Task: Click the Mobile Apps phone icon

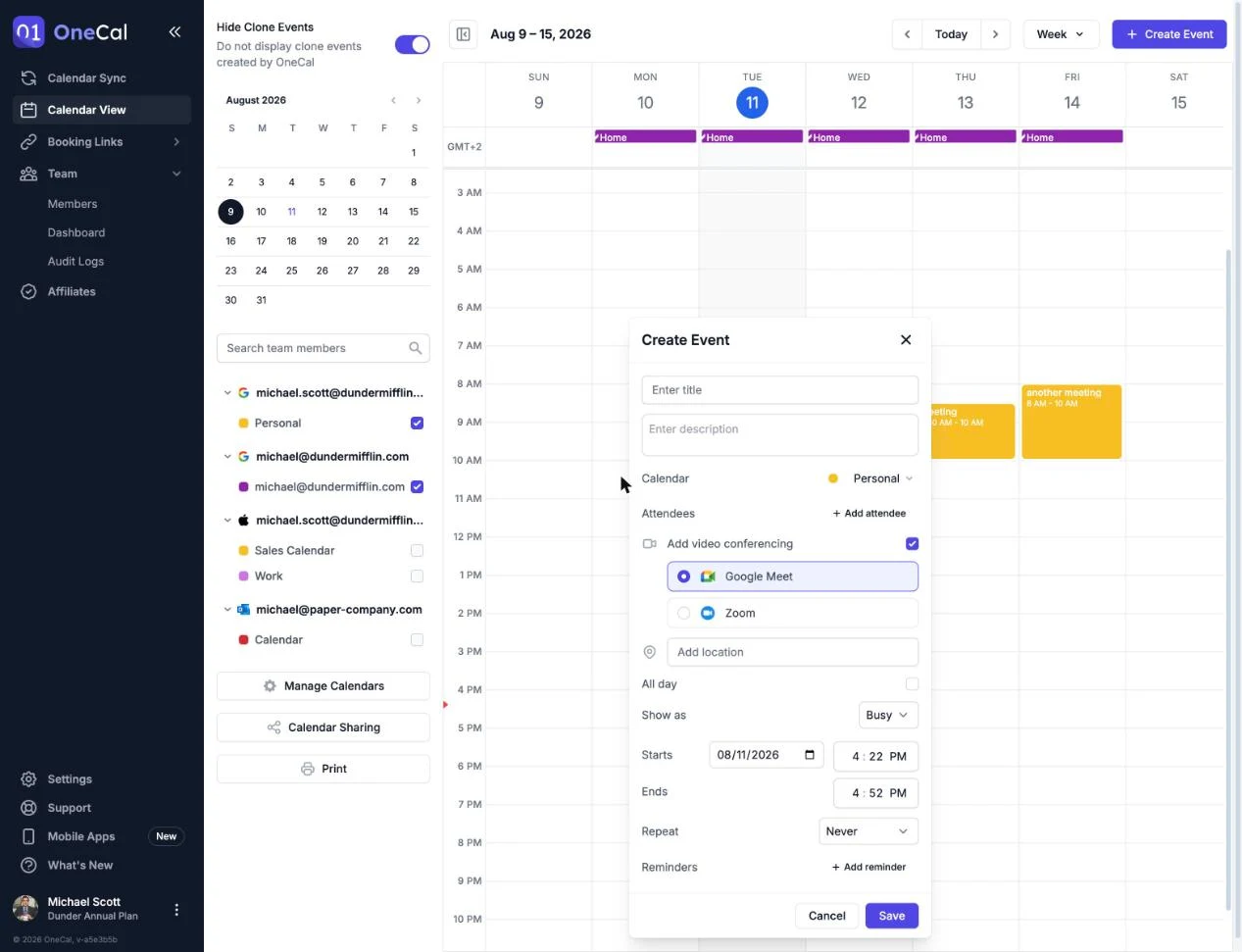Action: pos(28,836)
